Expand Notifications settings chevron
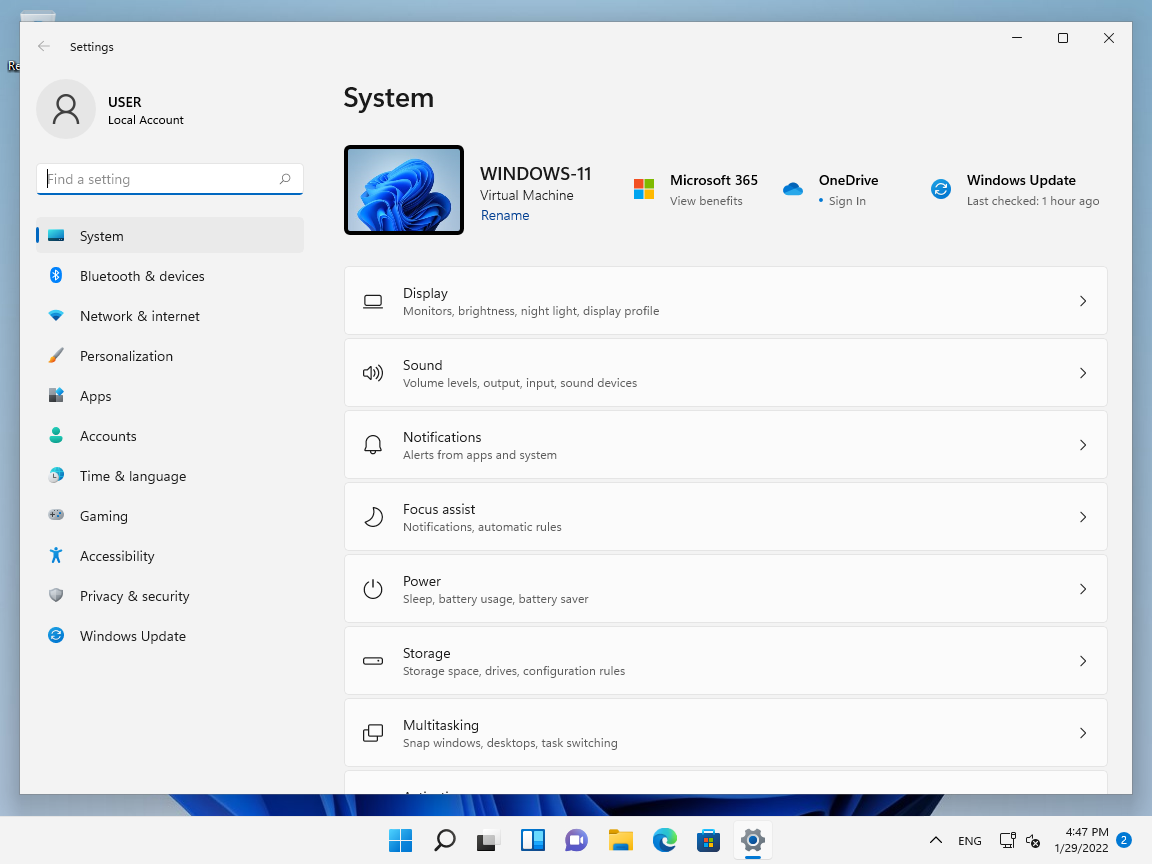The height and width of the screenshot is (864, 1152). point(1083,445)
